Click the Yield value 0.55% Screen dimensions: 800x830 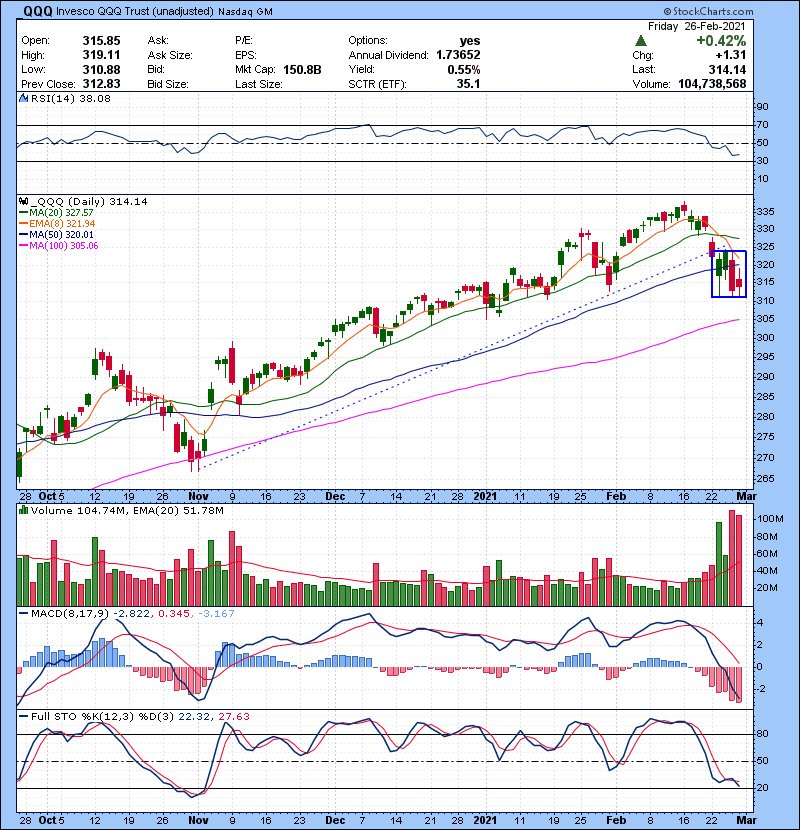464,70
